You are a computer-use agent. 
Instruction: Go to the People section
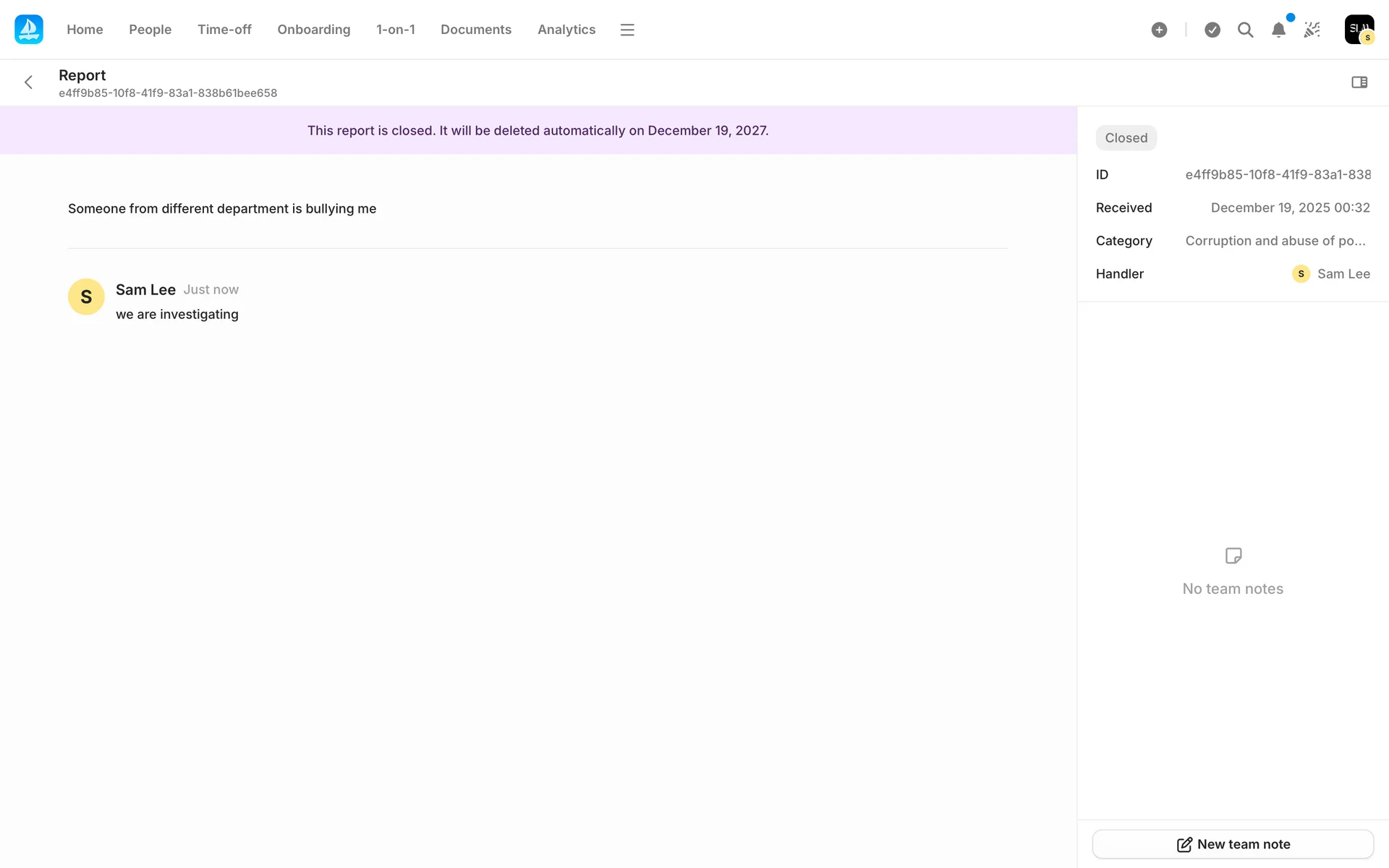pos(150,30)
